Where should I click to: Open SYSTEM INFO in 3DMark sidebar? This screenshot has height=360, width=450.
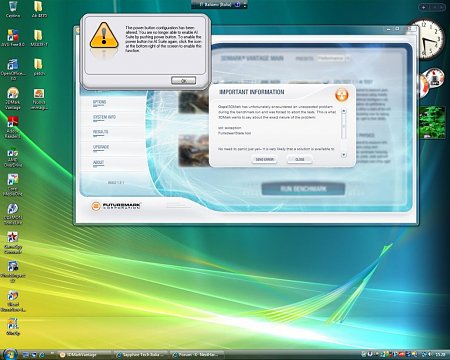pos(104,118)
